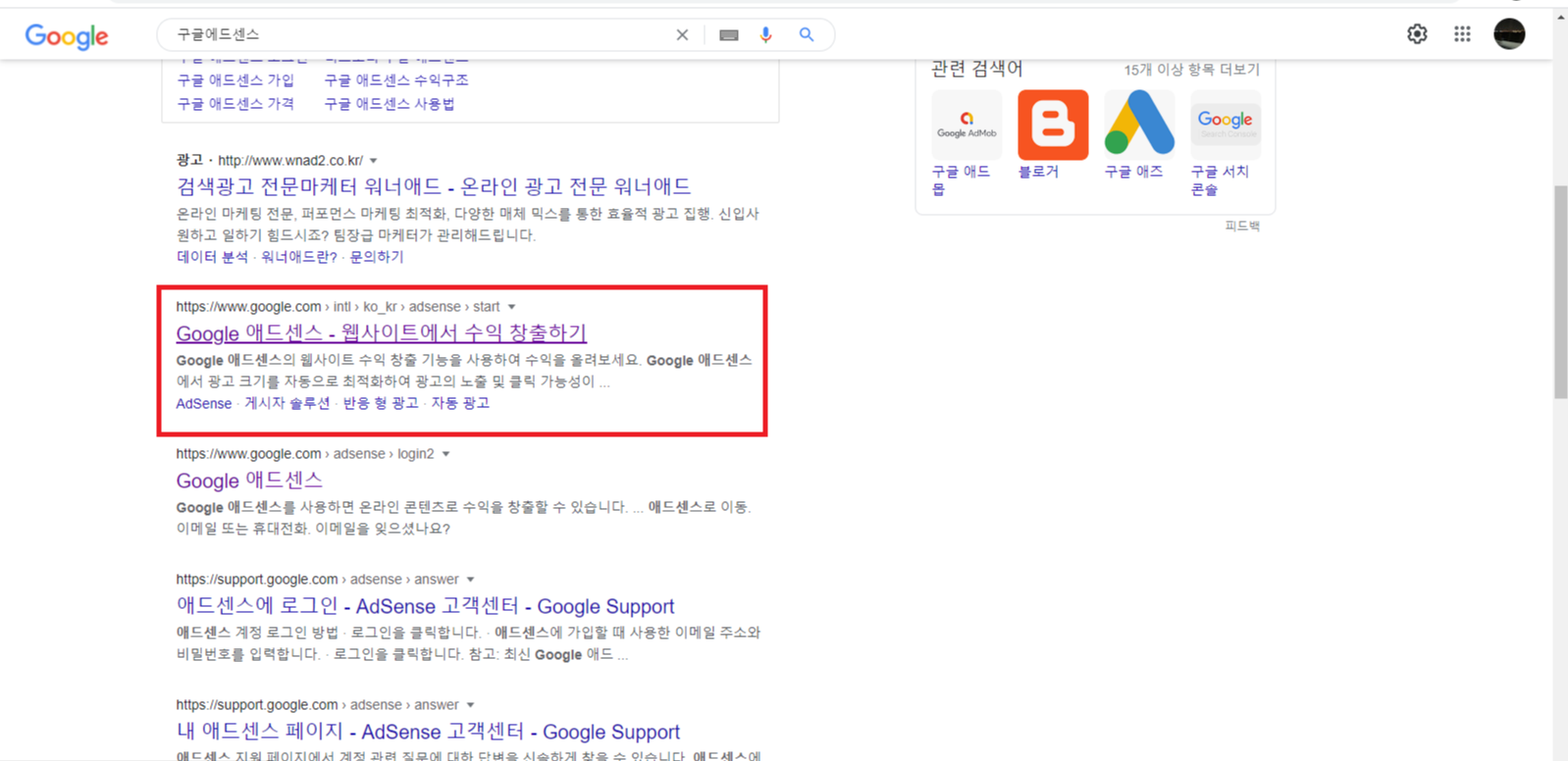Open dropdown next to adsense › login2 URL
This screenshot has width=1568, height=761.
445,454
